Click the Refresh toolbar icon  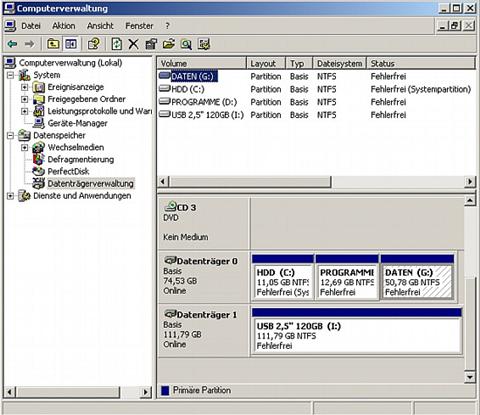pyautogui.click(x=116, y=44)
